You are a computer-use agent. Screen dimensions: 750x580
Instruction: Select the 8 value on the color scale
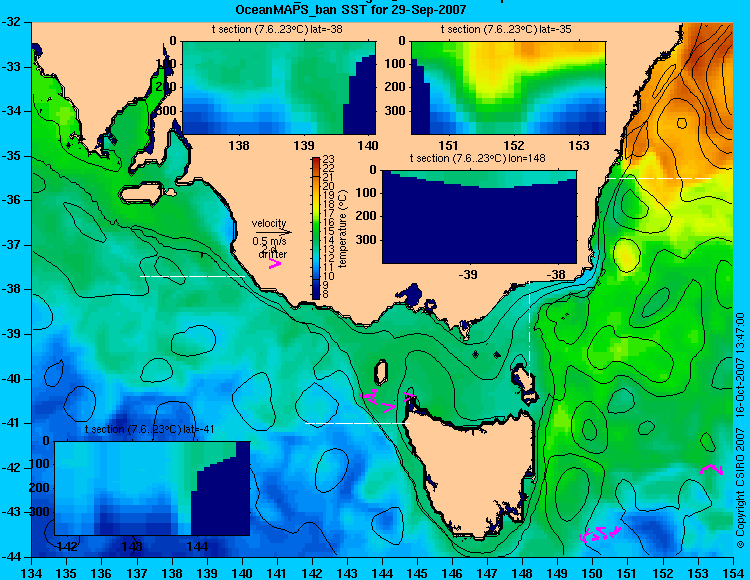pyautogui.click(x=326, y=295)
